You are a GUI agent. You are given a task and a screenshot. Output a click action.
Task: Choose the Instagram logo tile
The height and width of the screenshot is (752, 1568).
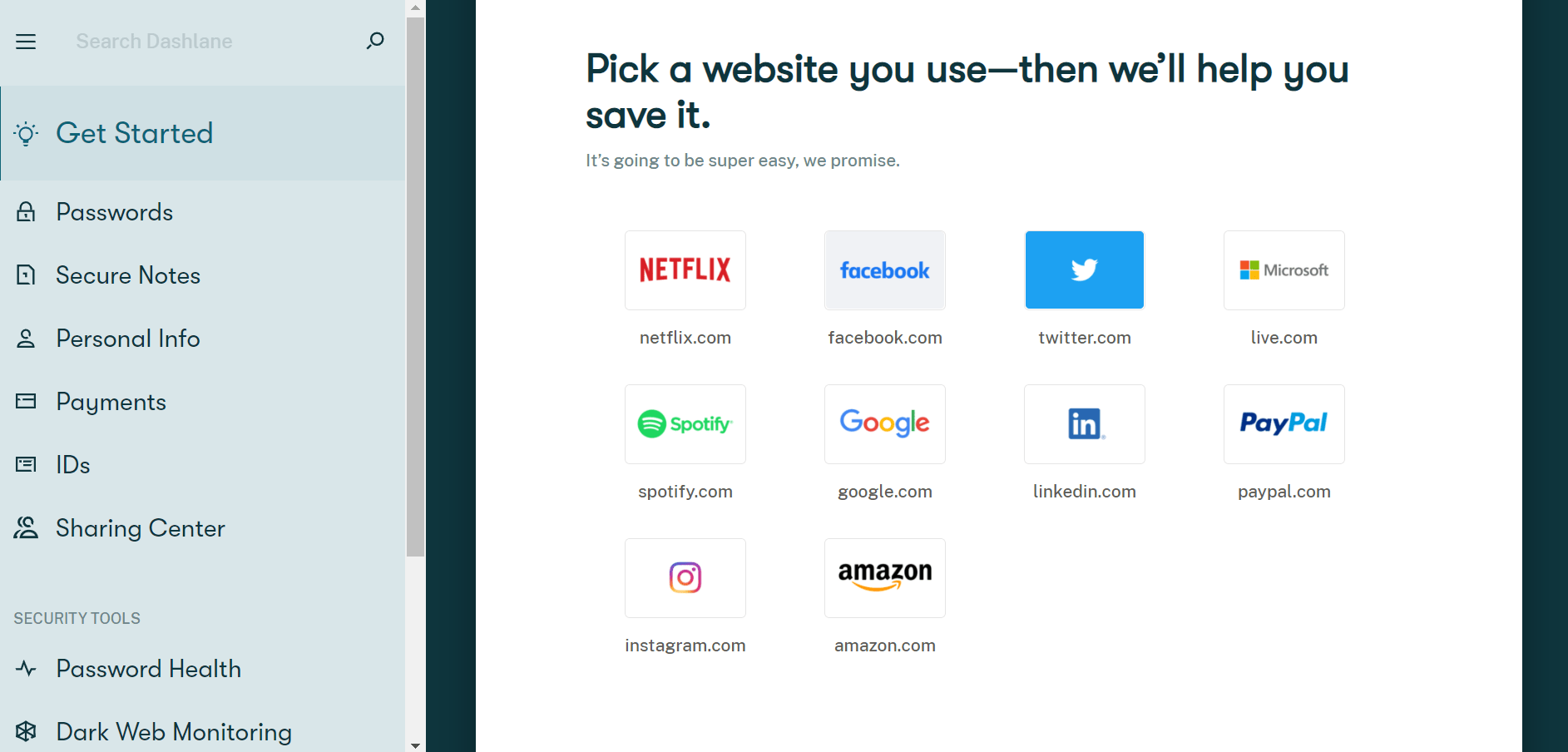point(685,578)
